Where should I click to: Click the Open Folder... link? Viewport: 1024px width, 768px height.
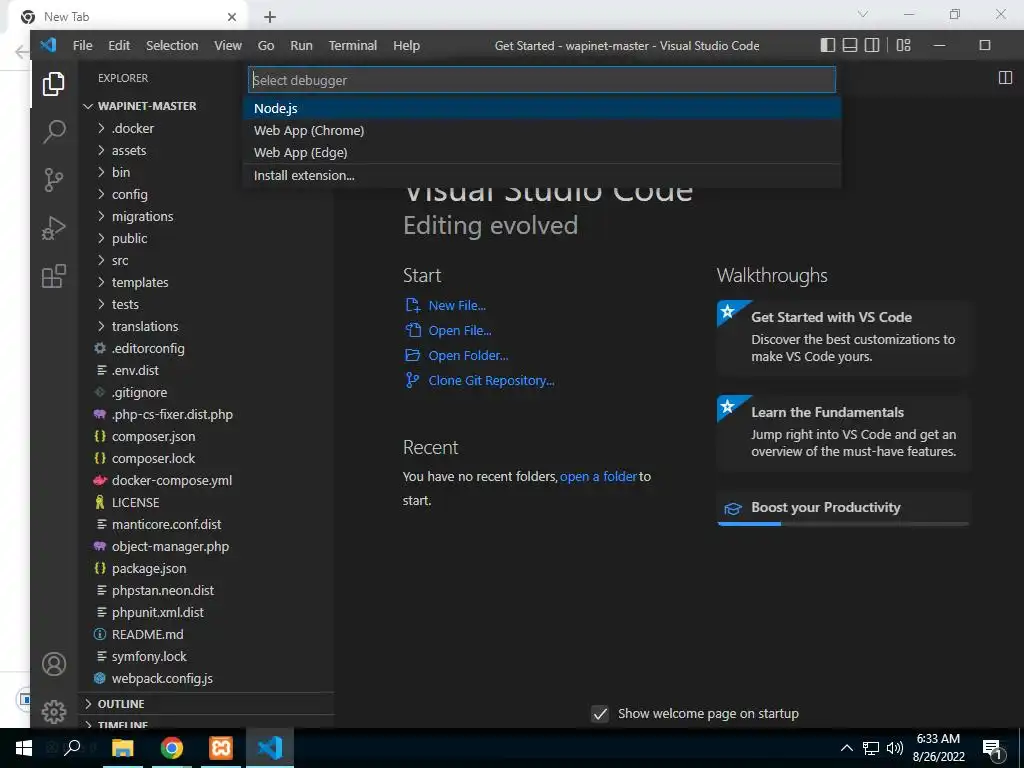(x=468, y=355)
